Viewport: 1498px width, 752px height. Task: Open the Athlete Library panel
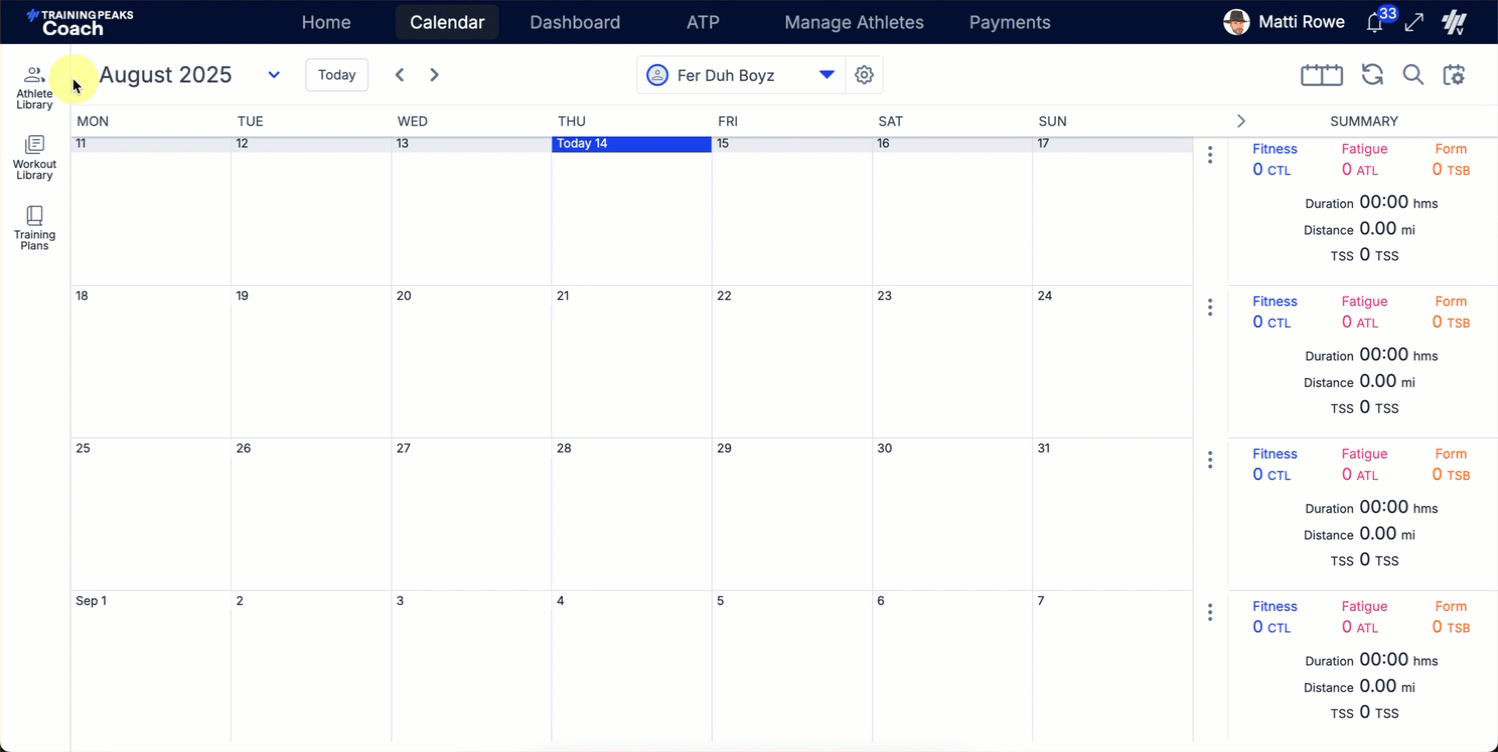click(34, 87)
